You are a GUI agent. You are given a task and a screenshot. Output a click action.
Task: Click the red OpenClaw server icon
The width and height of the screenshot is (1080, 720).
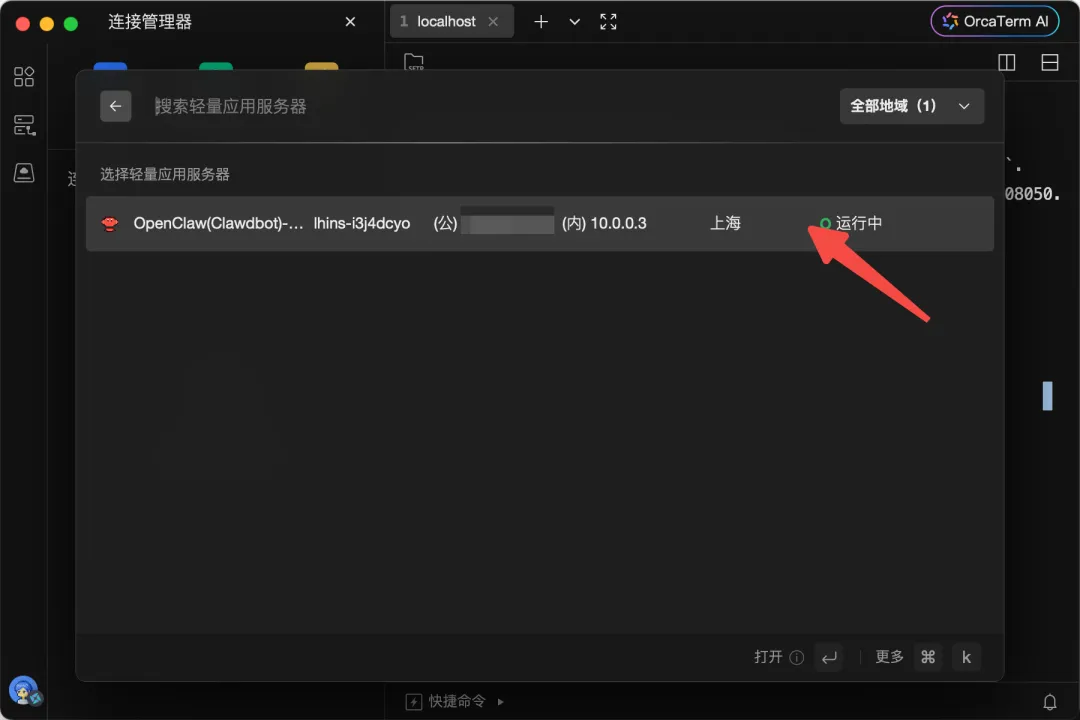pos(110,224)
